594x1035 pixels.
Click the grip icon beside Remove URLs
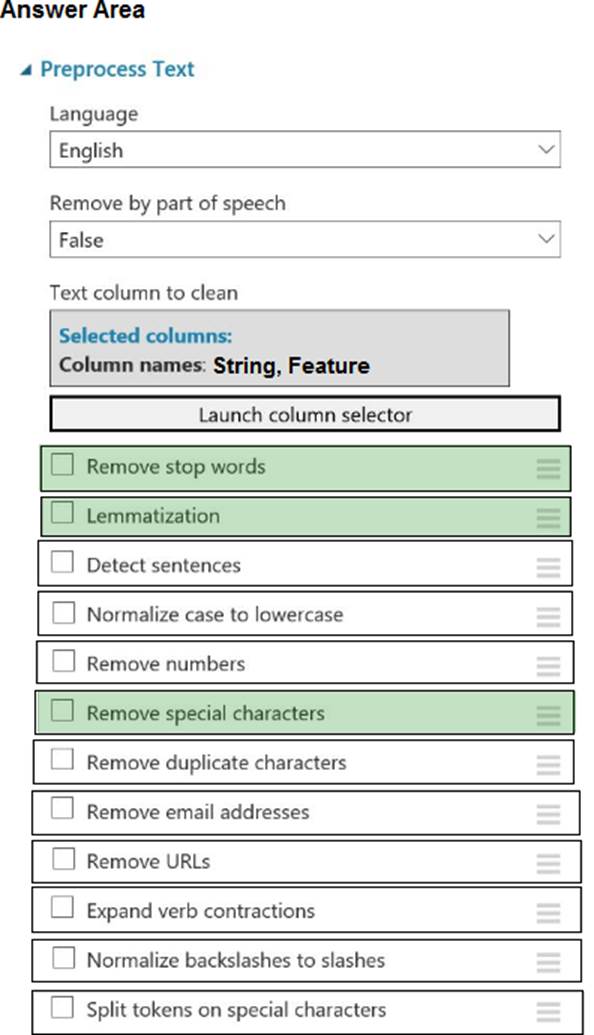[548, 863]
